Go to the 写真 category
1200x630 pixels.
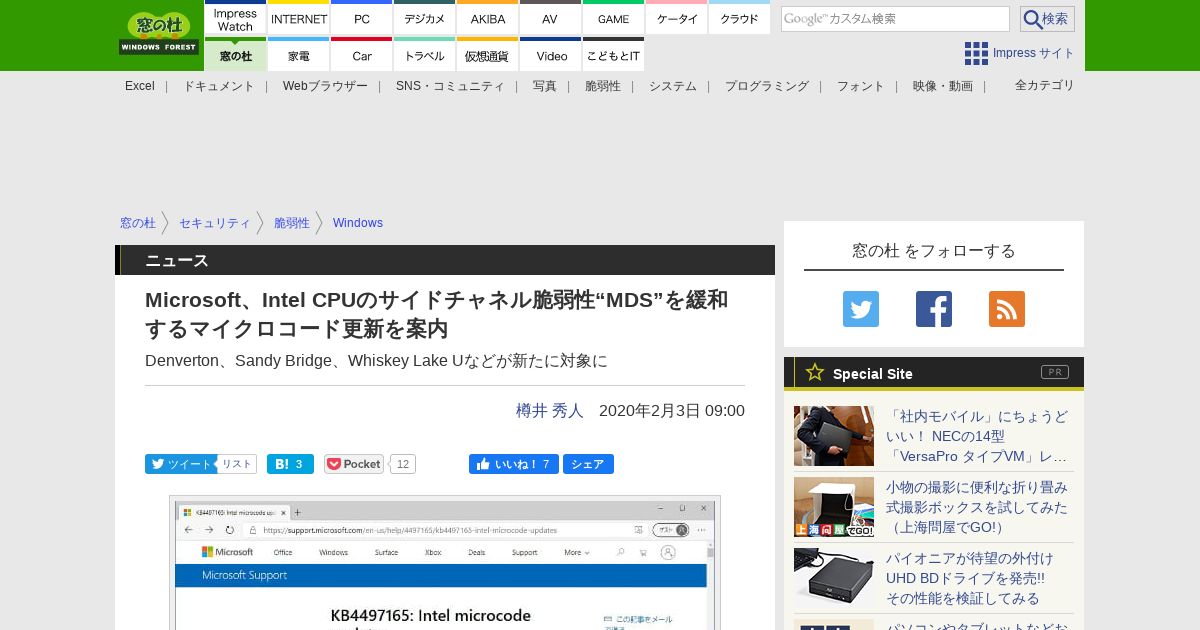[545, 86]
